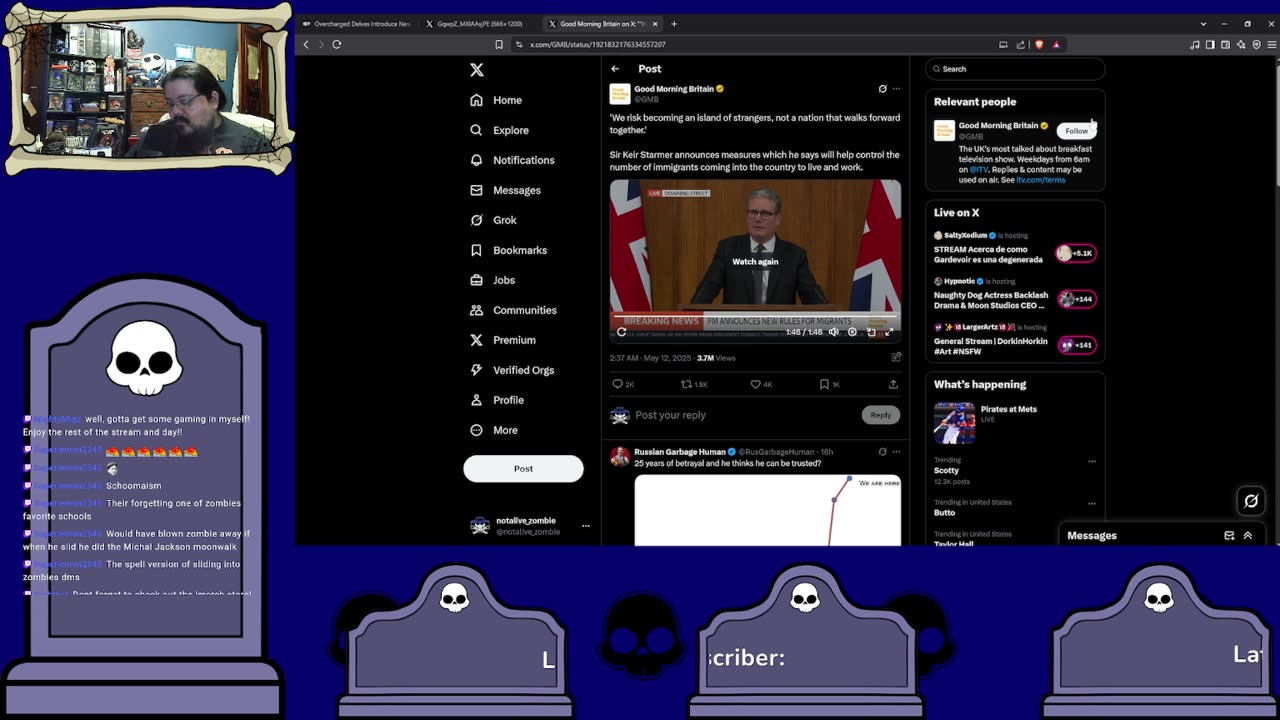Mute the video with the speaker icon

coord(834,332)
